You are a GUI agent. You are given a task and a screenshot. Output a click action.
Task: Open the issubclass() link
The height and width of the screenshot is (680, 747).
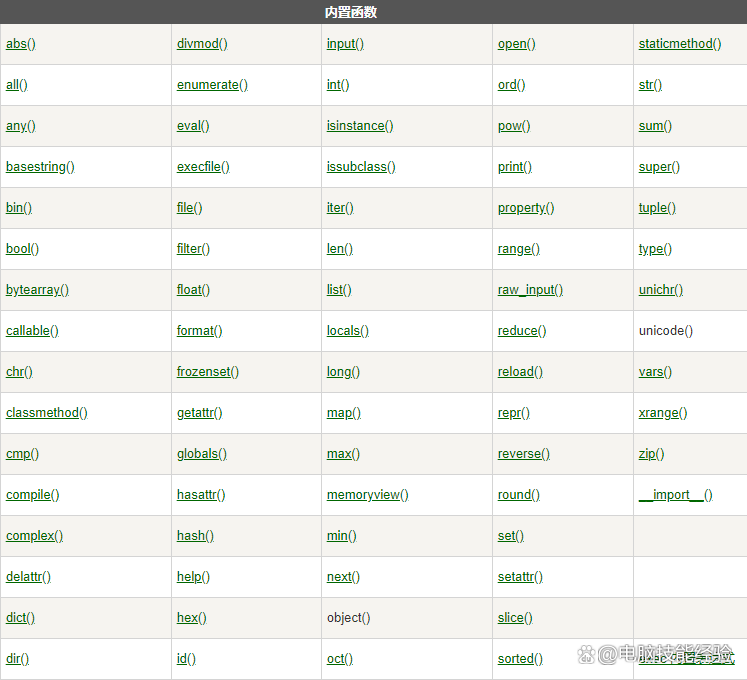361,167
